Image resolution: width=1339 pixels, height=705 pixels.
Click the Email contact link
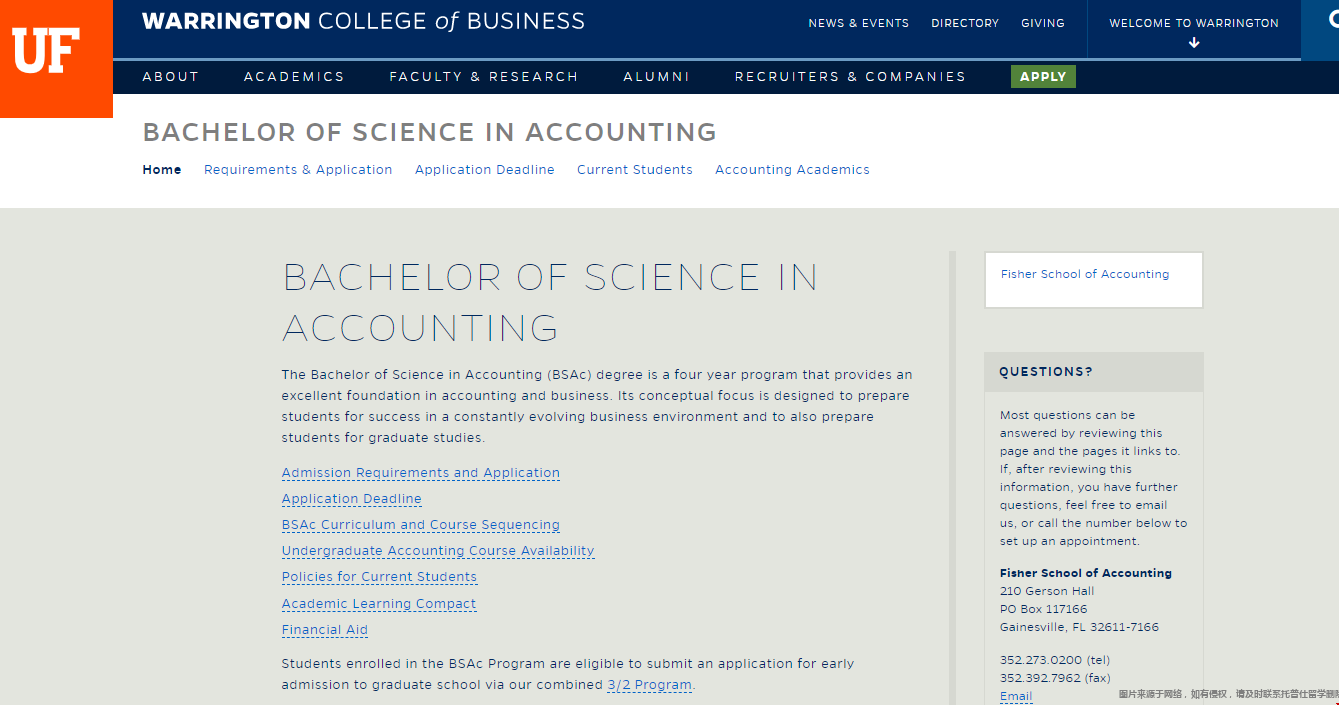tap(1015, 696)
